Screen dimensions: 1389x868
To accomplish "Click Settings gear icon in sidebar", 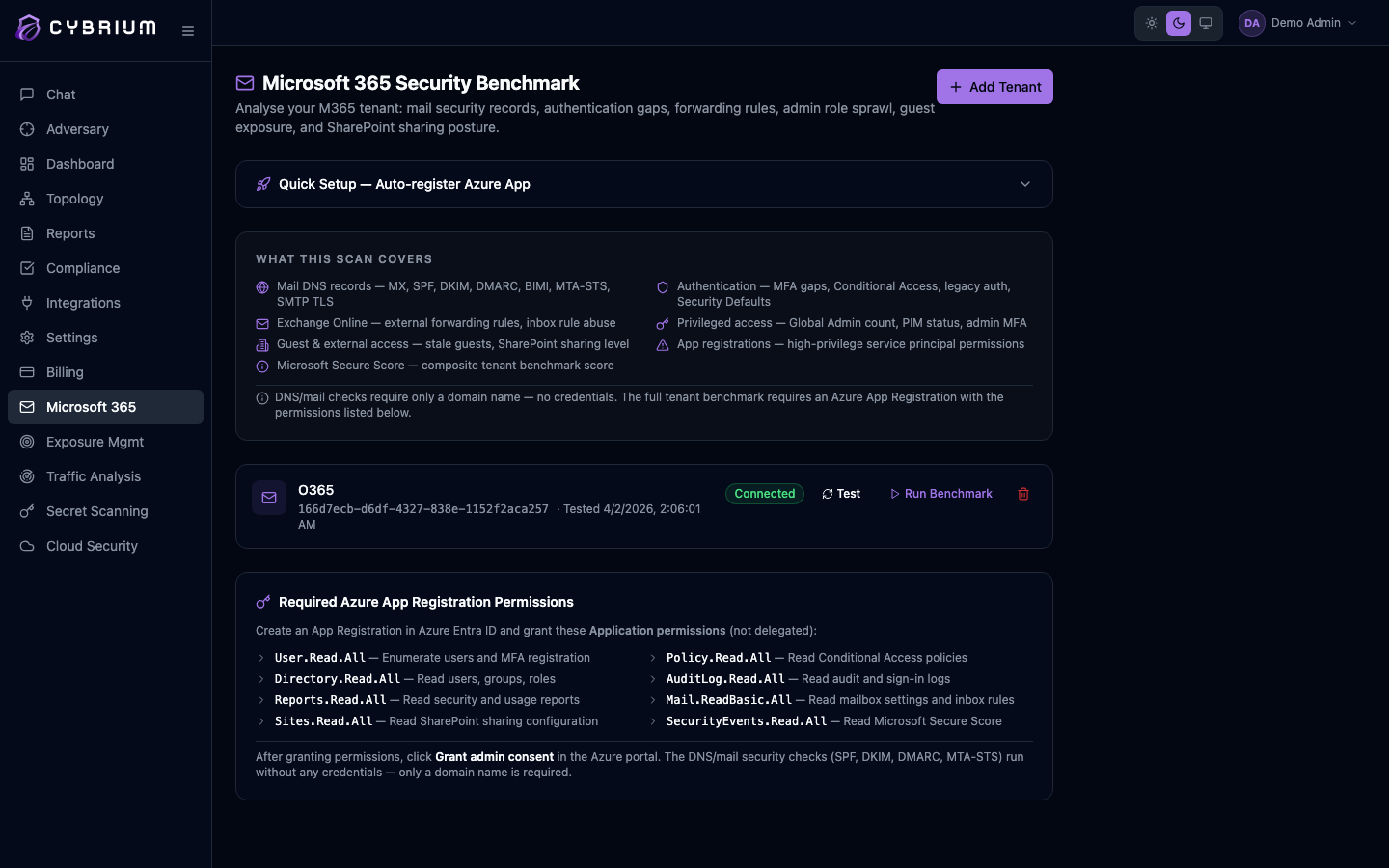I will pos(27,338).
